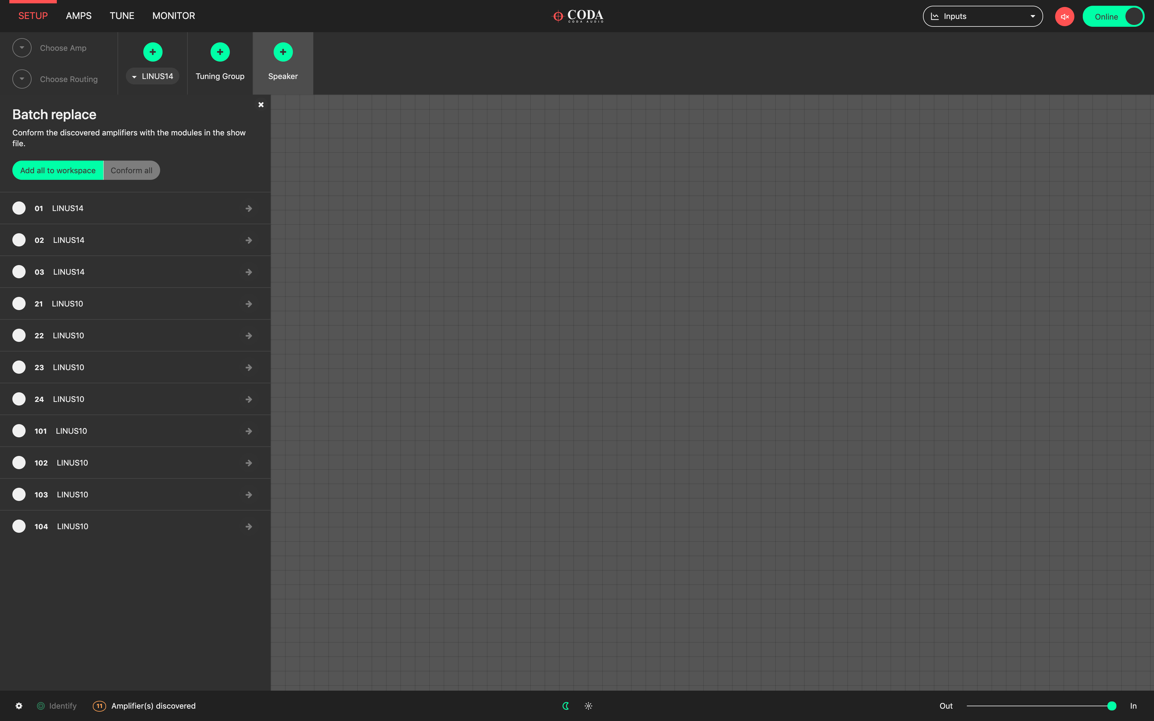The width and height of the screenshot is (1154, 721).
Task: Open the MONITOR tab
Action: [x=173, y=16]
